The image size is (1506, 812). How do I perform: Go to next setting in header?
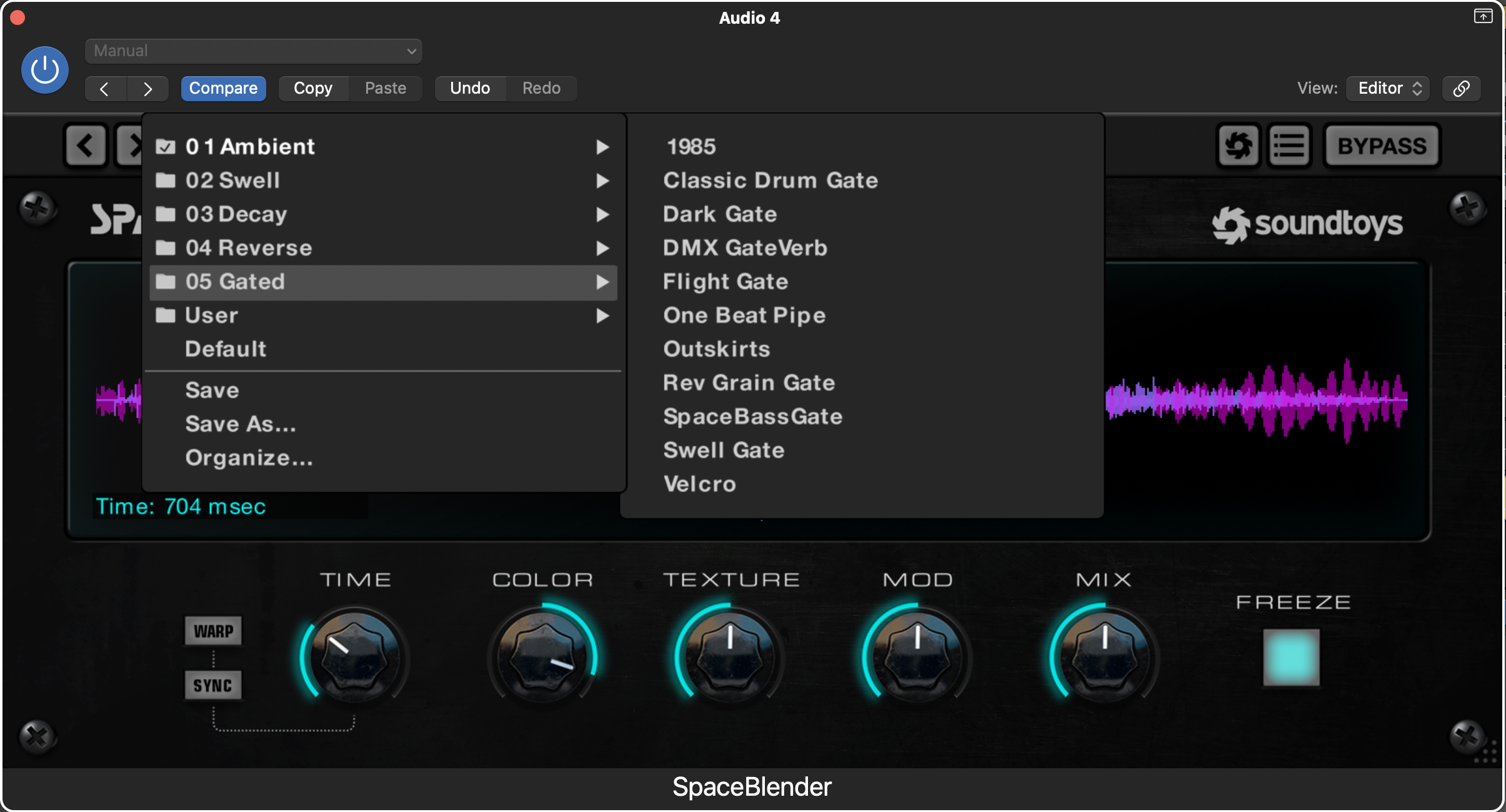pyautogui.click(x=148, y=89)
